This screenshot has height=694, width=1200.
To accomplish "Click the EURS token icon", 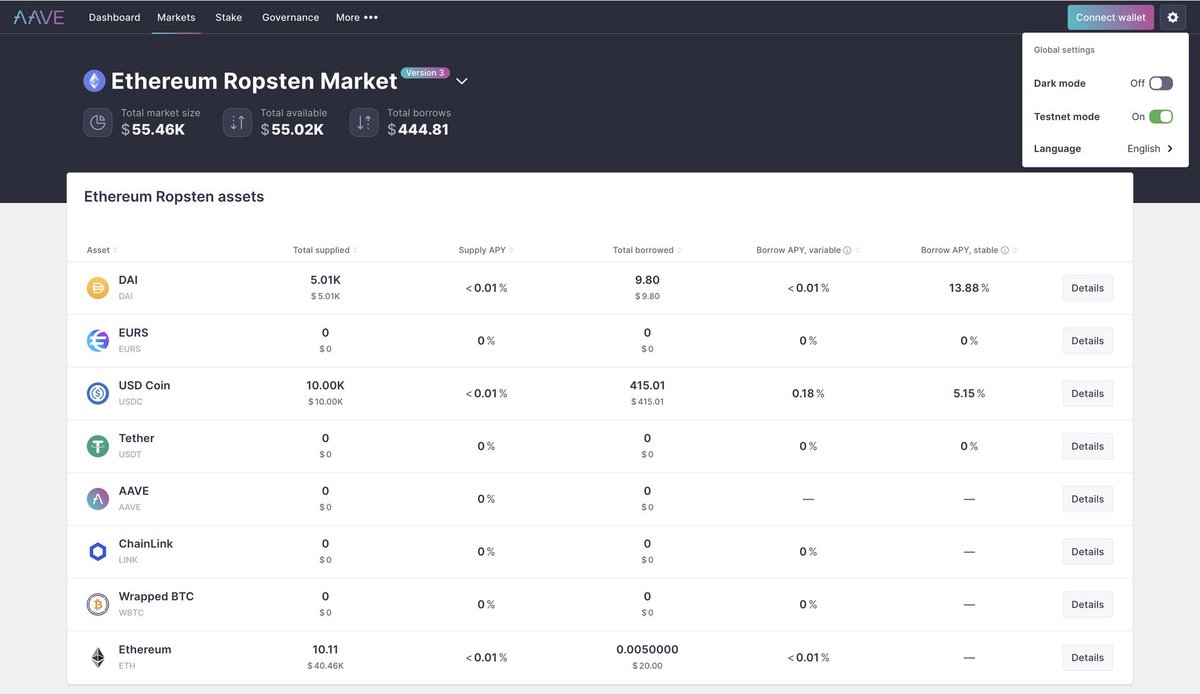I will click(x=97, y=341).
